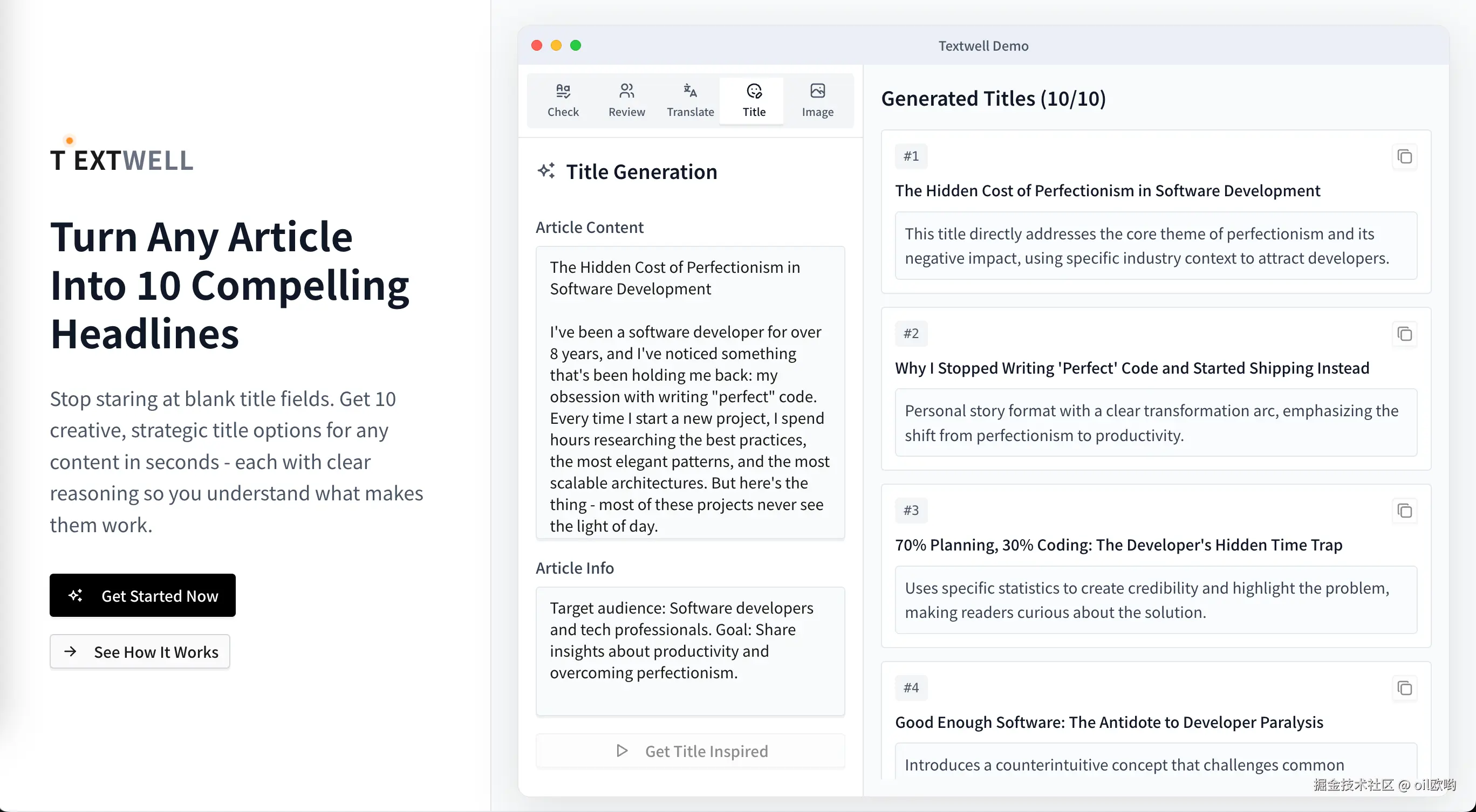The height and width of the screenshot is (812, 1476).
Task: Copy generated title #1
Action: [1404, 156]
